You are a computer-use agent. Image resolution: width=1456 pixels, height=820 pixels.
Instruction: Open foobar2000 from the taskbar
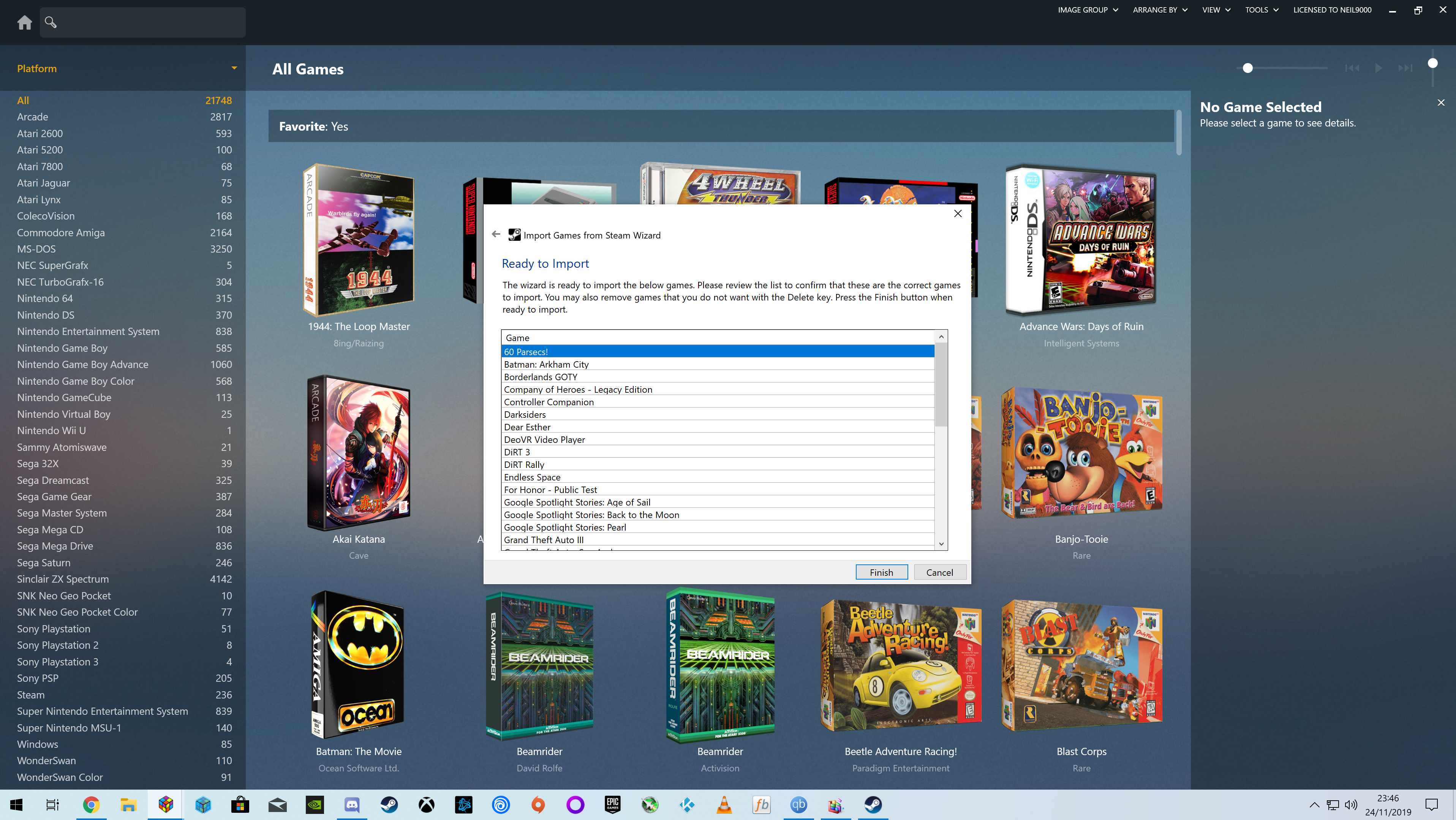(x=761, y=805)
